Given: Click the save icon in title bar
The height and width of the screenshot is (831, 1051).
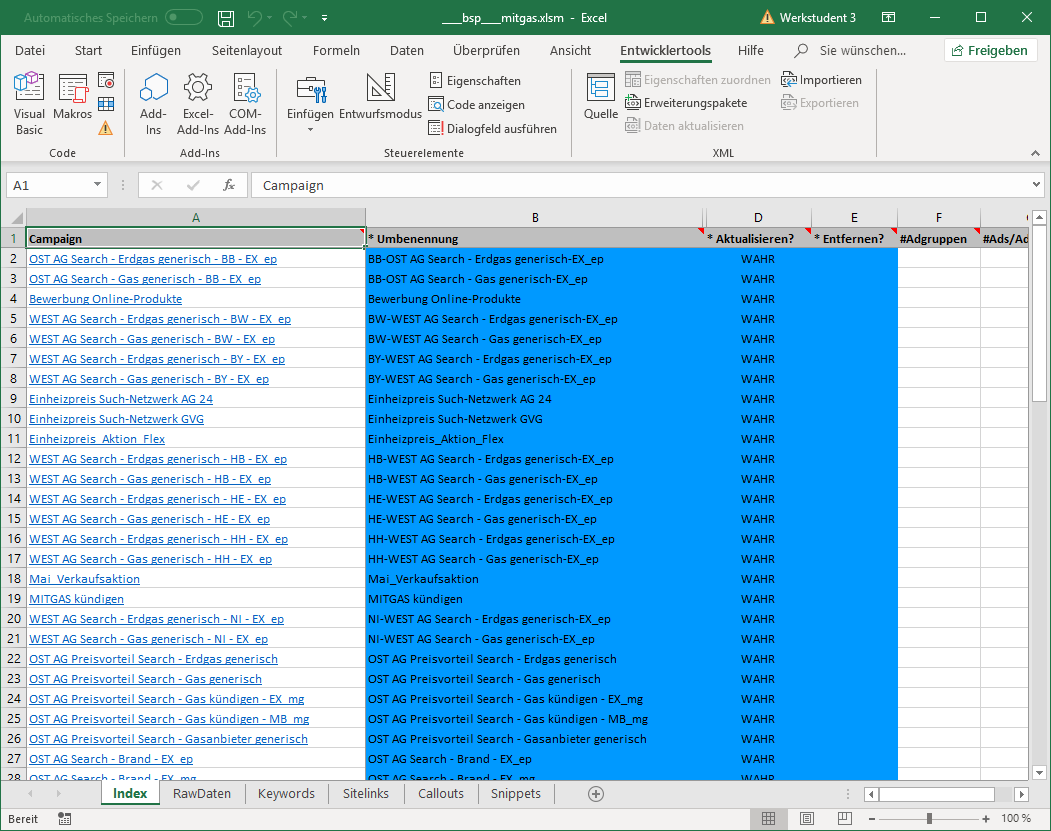Looking at the screenshot, I should click(x=226, y=18).
